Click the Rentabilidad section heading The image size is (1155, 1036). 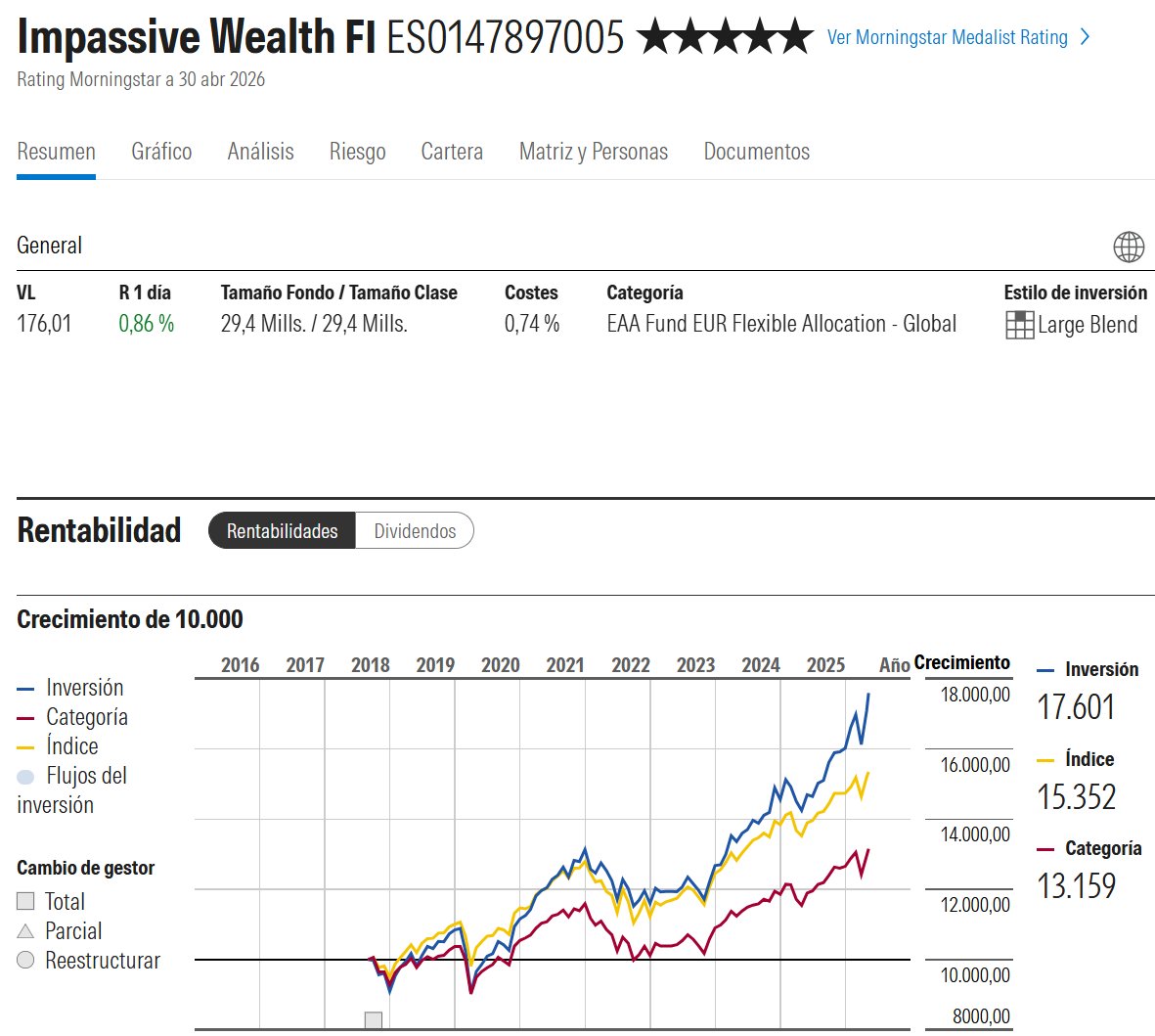coord(99,530)
